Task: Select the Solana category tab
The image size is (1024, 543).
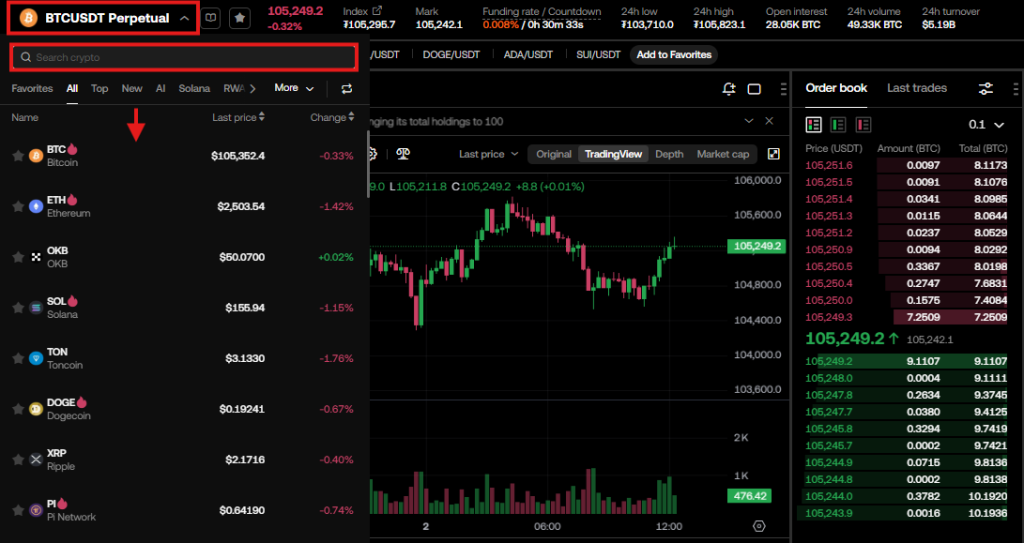Action: click(x=195, y=88)
